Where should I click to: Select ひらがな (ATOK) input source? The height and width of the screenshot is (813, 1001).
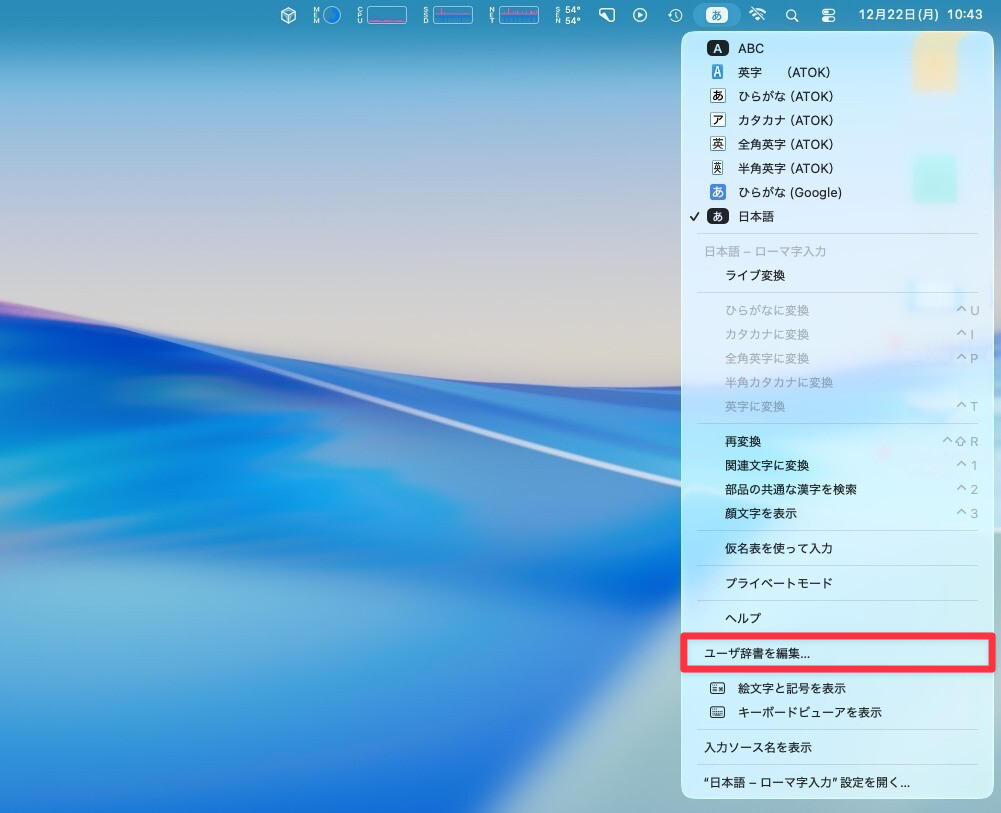[838, 96]
